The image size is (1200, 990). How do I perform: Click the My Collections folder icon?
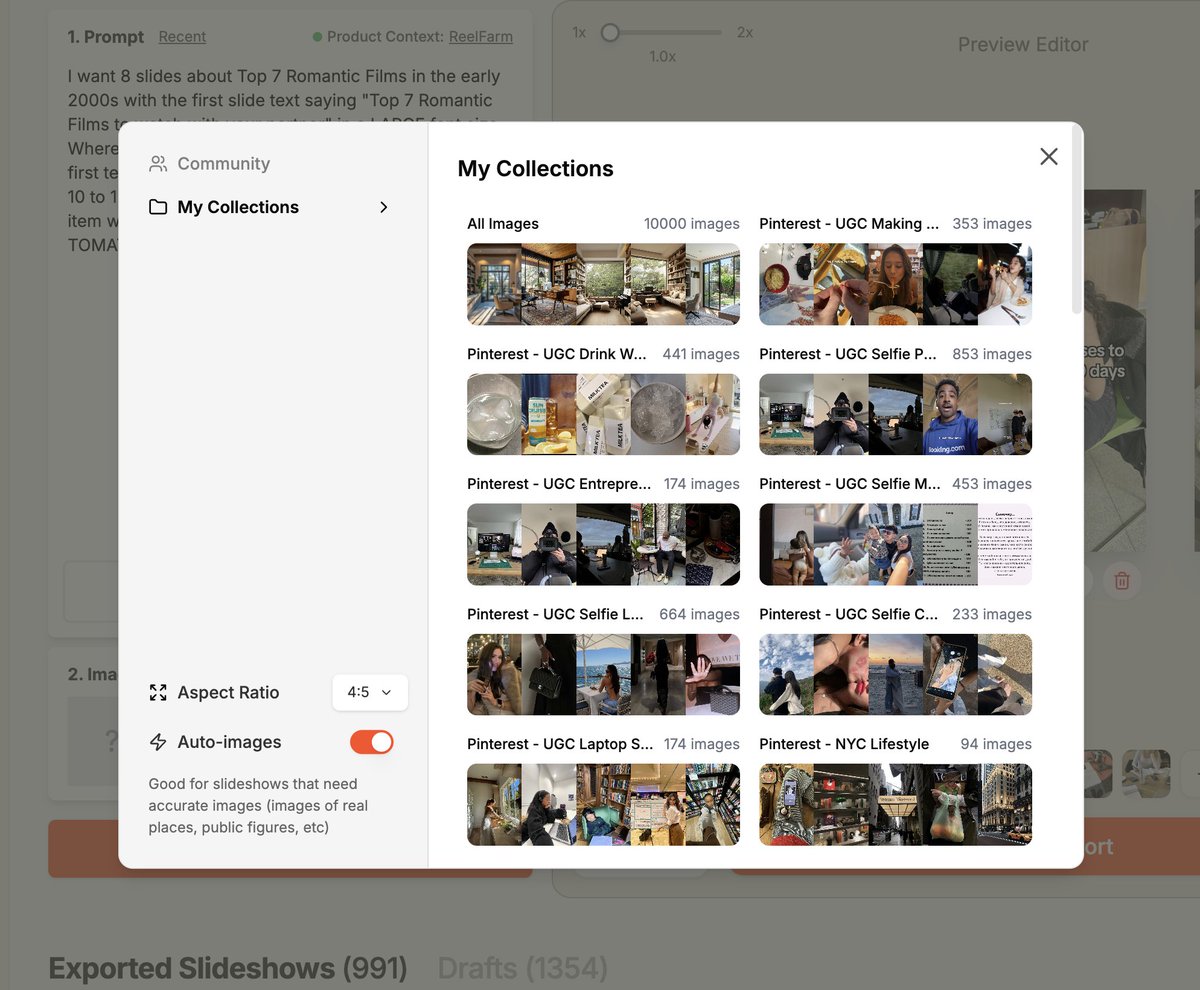(x=158, y=207)
